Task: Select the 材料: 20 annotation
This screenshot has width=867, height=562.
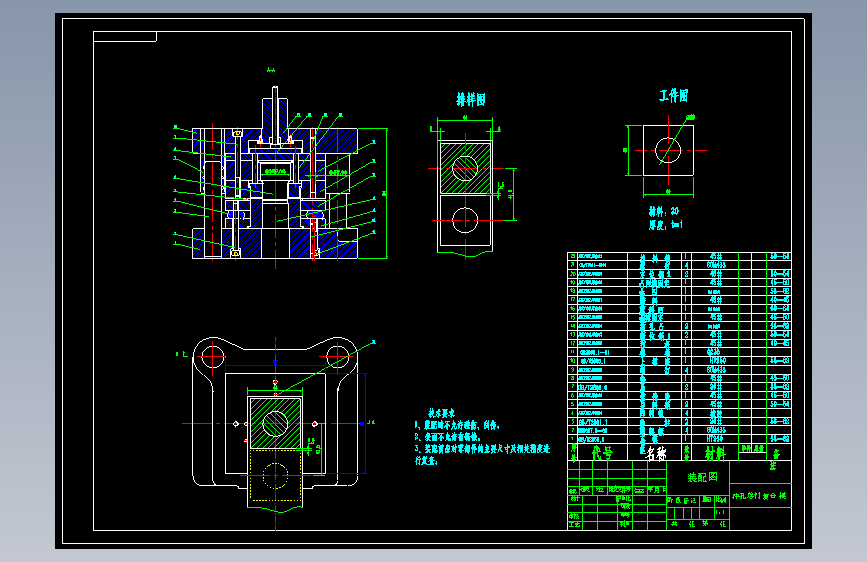Action: (x=664, y=211)
